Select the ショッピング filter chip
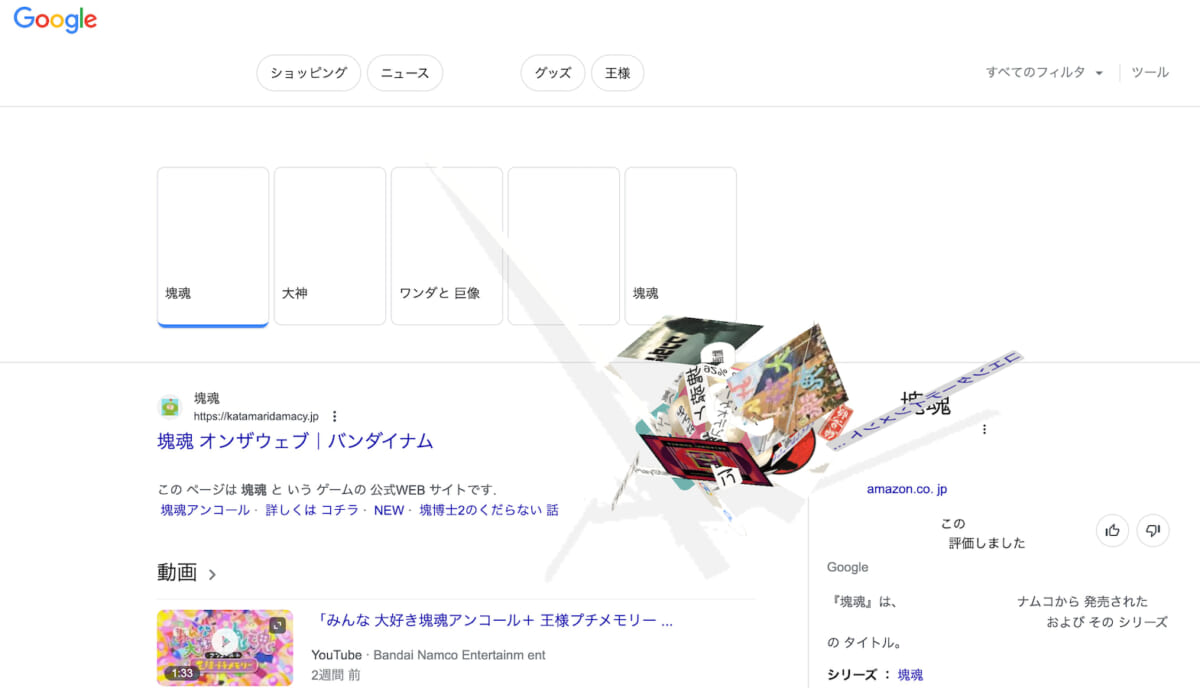Image resolution: width=1200 pixels, height=688 pixels. tap(309, 73)
